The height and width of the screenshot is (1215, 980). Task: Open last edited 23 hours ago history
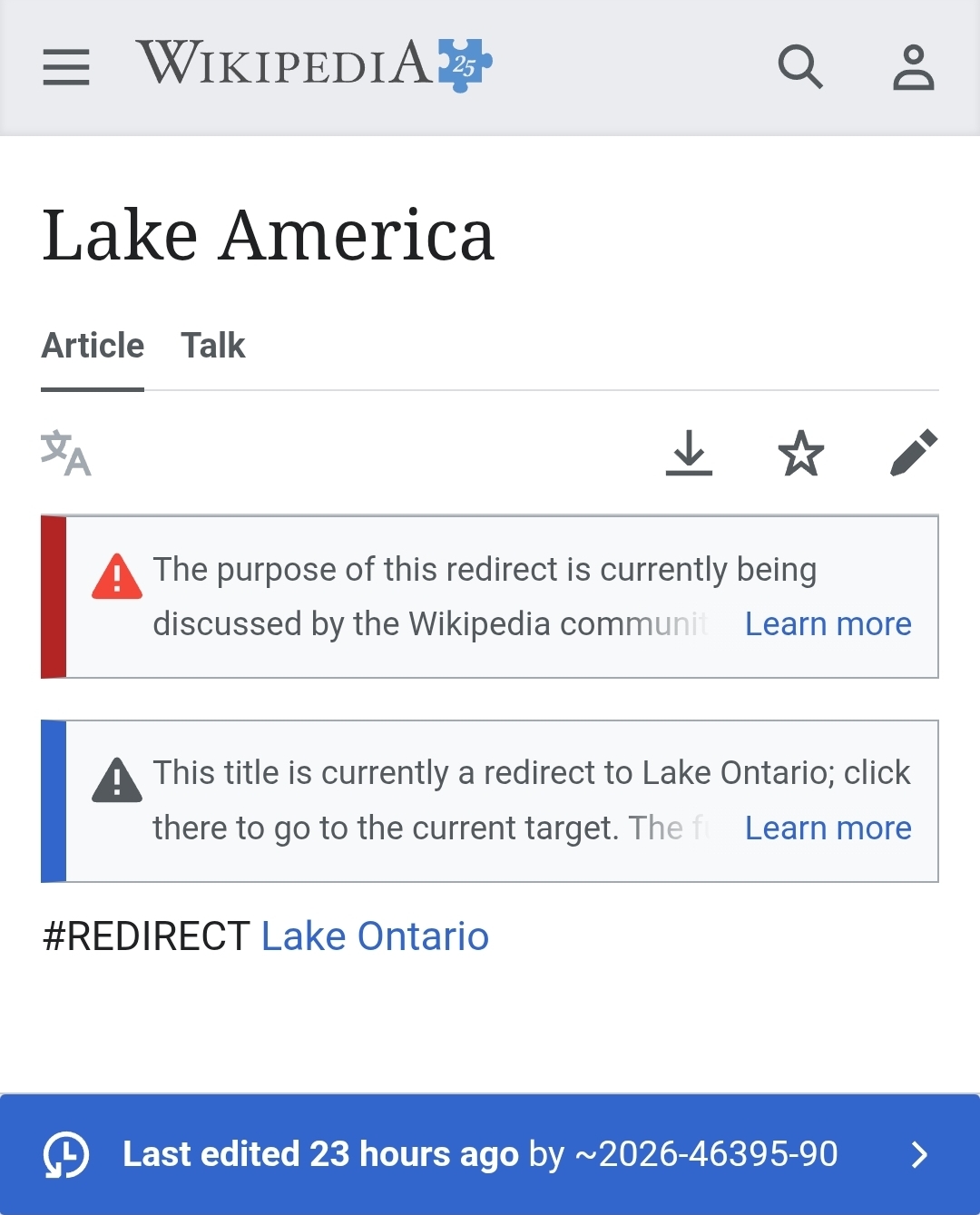[320, 1154]
